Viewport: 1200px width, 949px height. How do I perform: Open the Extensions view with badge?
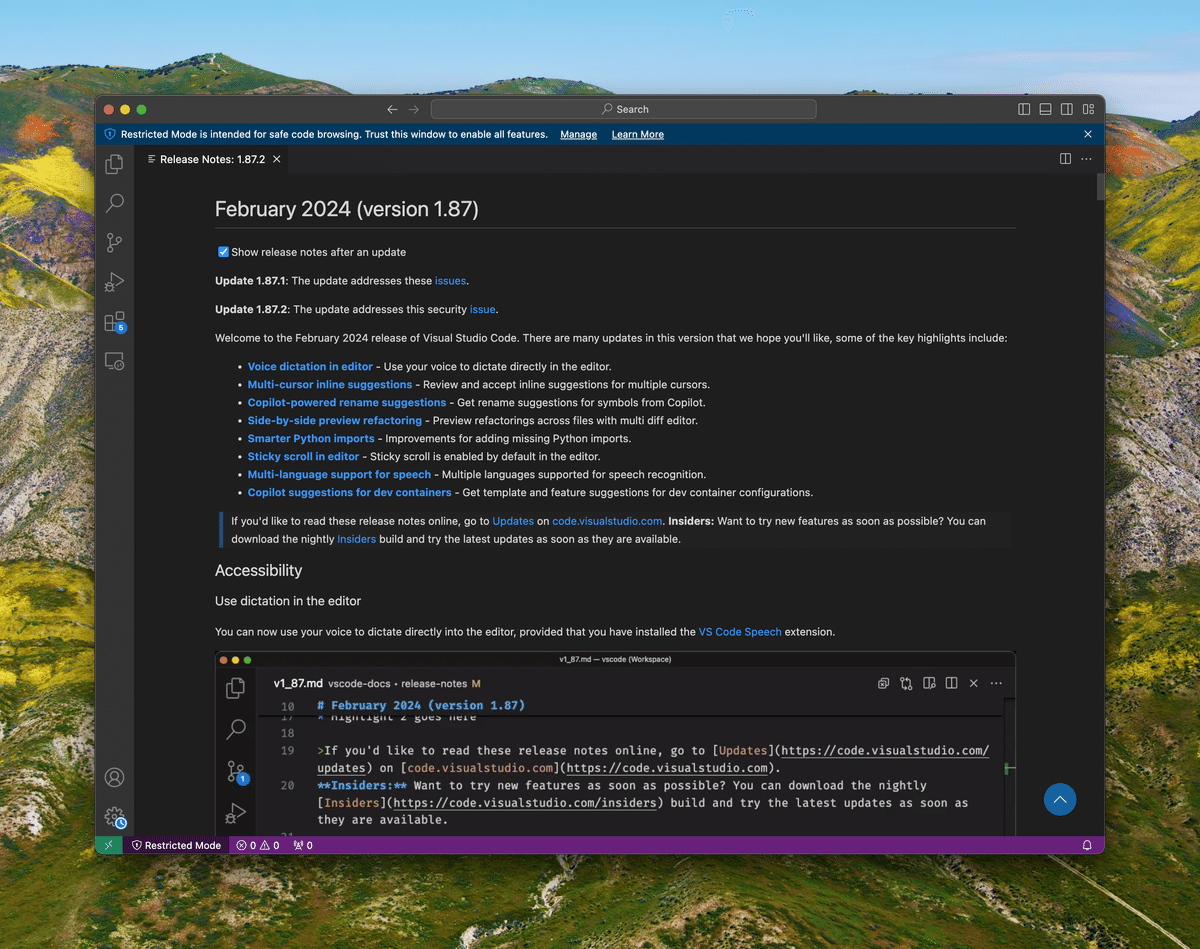pos(115,322)
